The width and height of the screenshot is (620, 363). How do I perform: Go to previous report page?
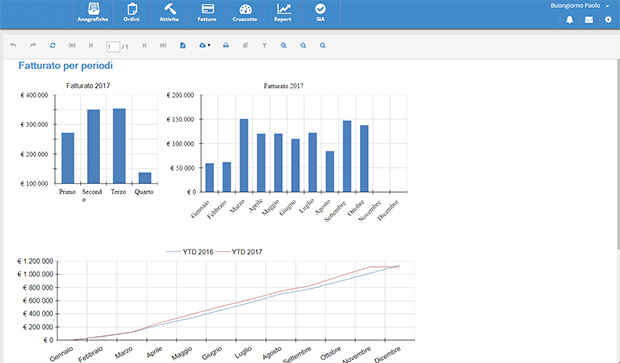[x=91, y=45]
